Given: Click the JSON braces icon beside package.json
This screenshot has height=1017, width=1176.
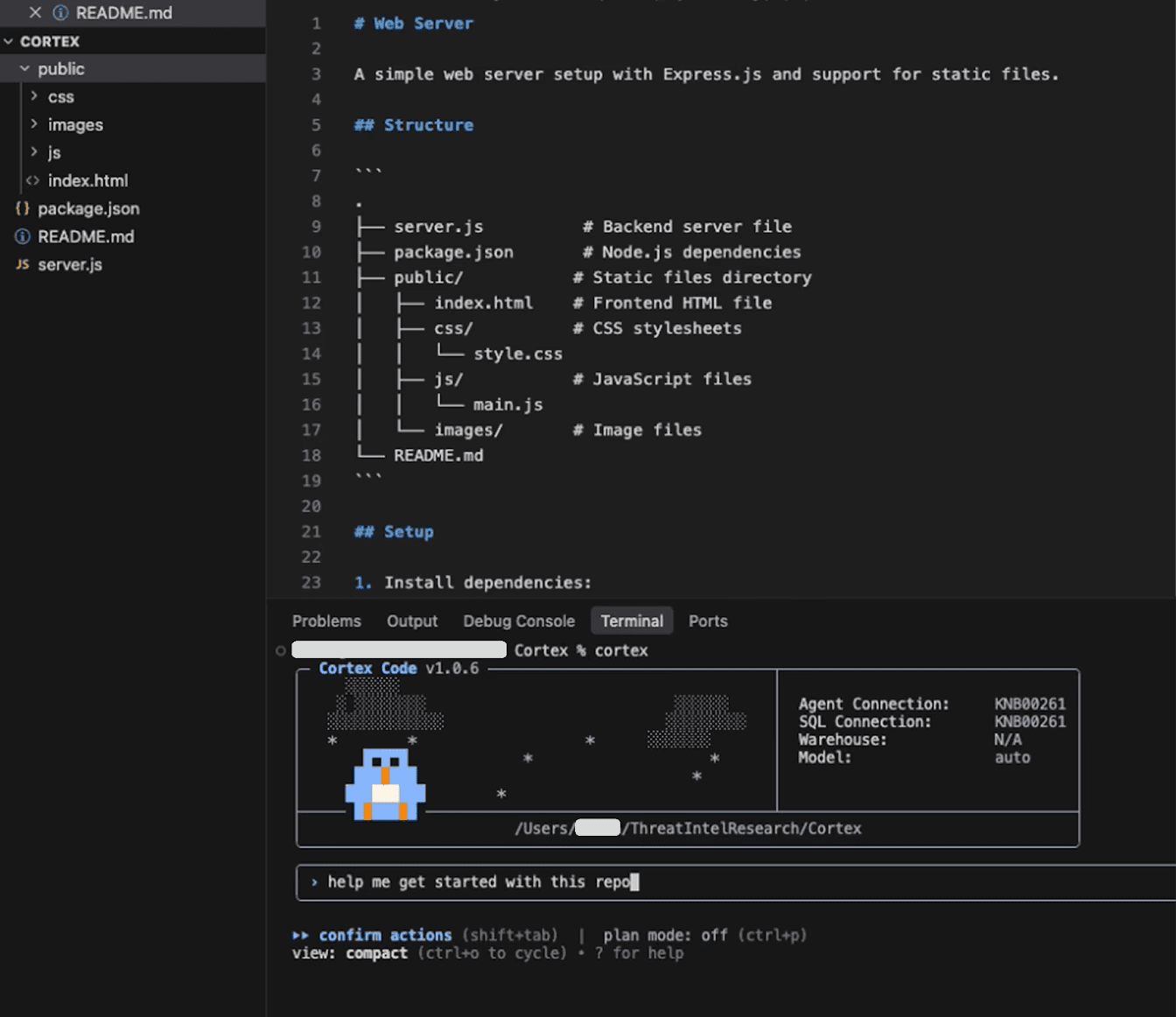Looking at the screenshot, I should click(x=23, y=208).
